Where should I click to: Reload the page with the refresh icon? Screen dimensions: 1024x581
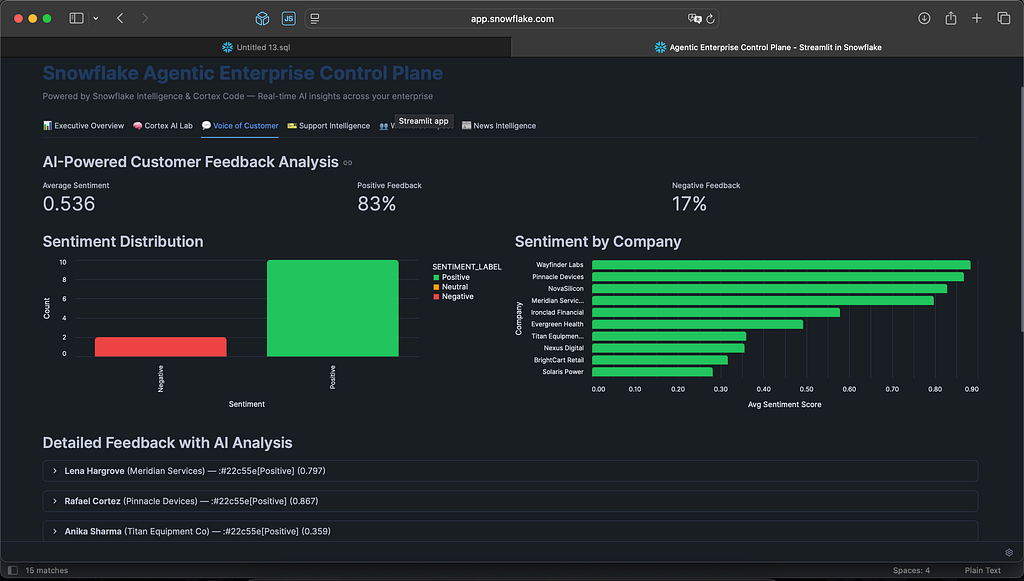coord(711,19)
